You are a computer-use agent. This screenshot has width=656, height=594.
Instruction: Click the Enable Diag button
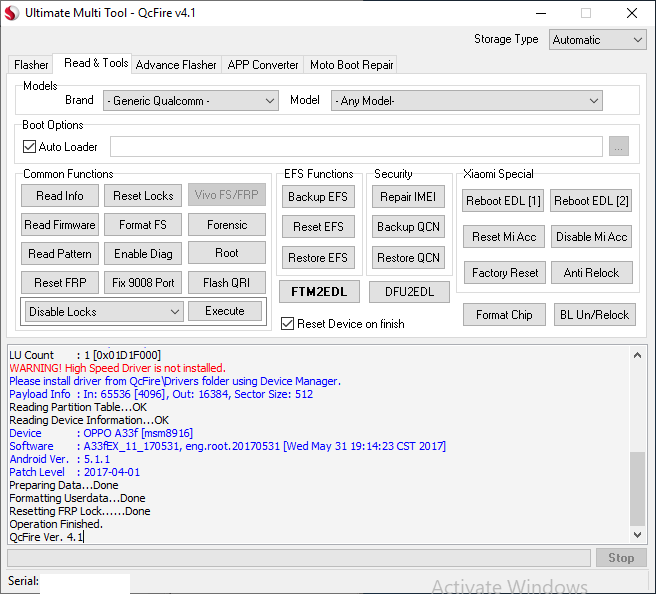pyautogui.click(x=143, y=253)
